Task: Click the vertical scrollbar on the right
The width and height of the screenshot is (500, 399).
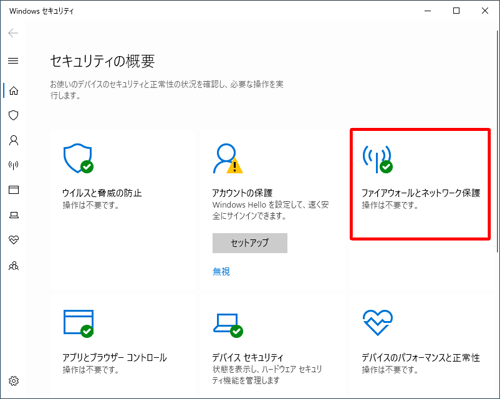Action: (x=498, y=142)
